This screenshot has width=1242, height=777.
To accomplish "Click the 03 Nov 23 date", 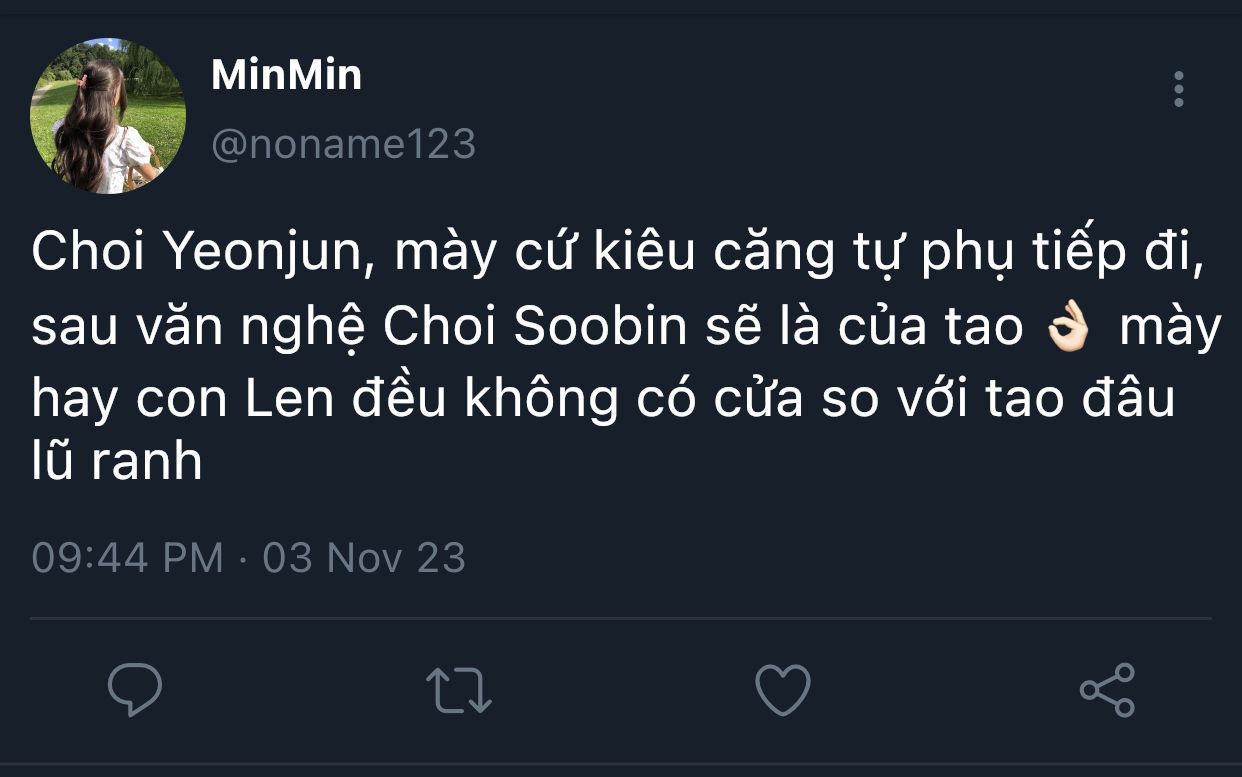I will coord(364,557).
